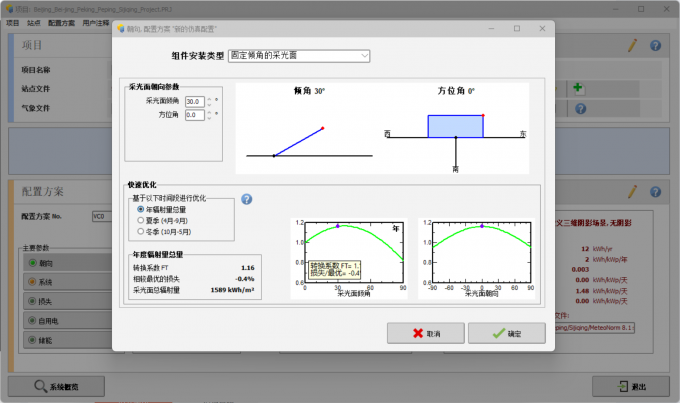Open the help icon in 项目 panel header
Screen dimensions: 680x403
[x=655, y=46]
